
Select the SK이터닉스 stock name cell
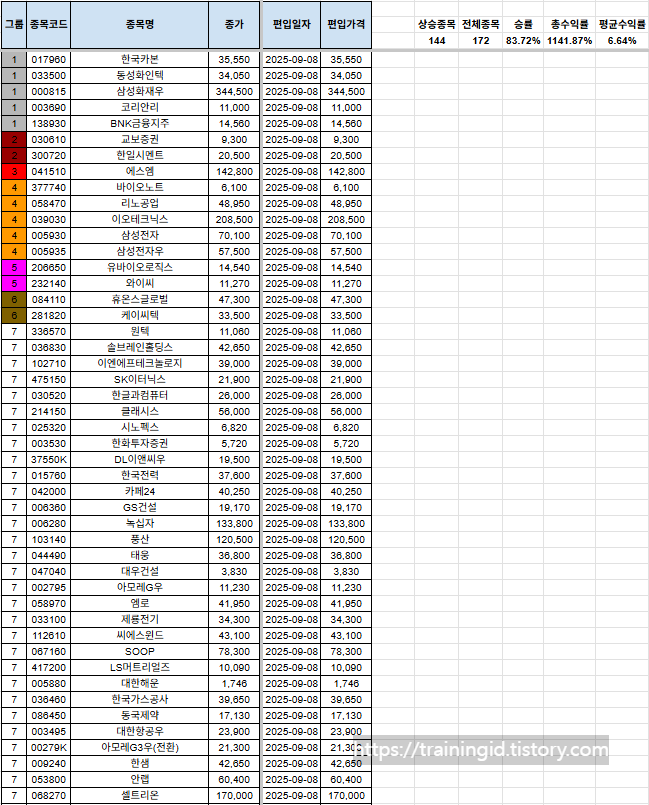coord(140,379)
